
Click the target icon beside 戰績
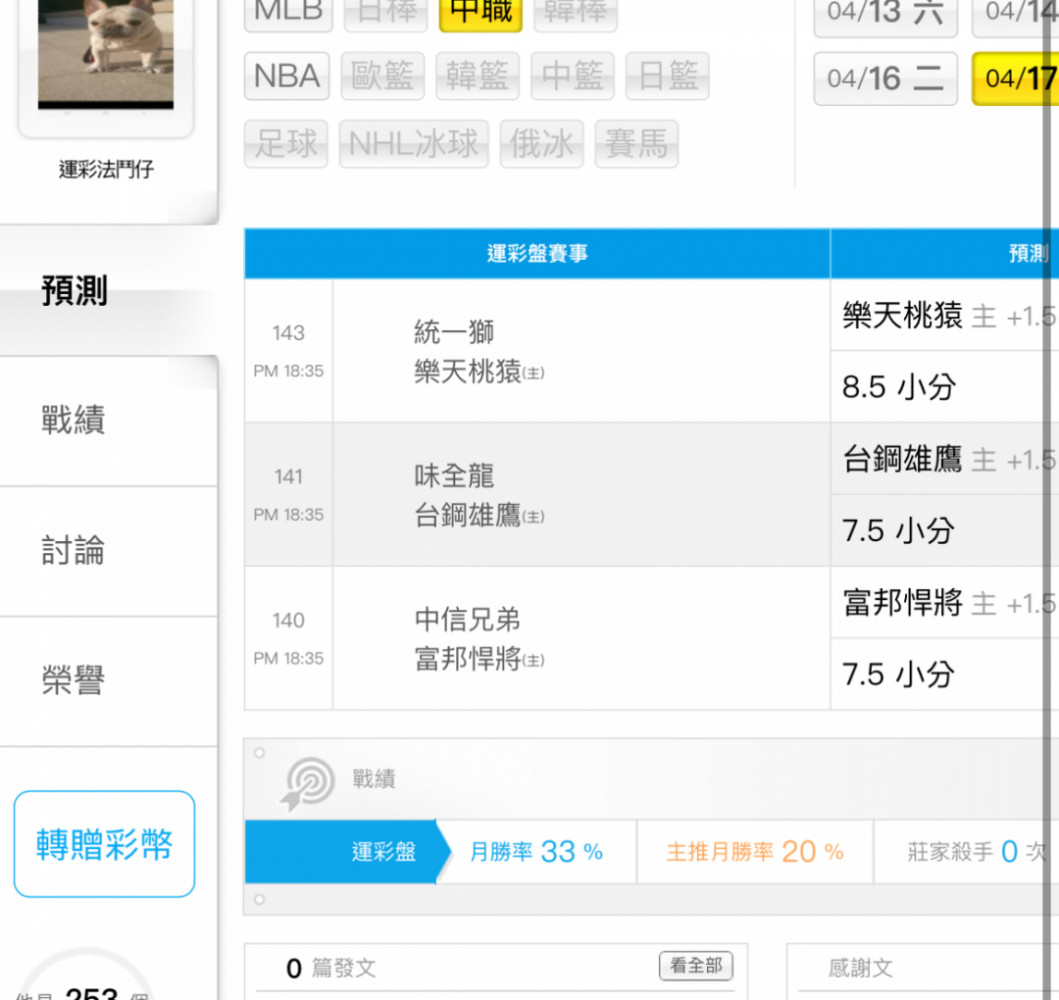pyautogui.click(x=307, y=783)
